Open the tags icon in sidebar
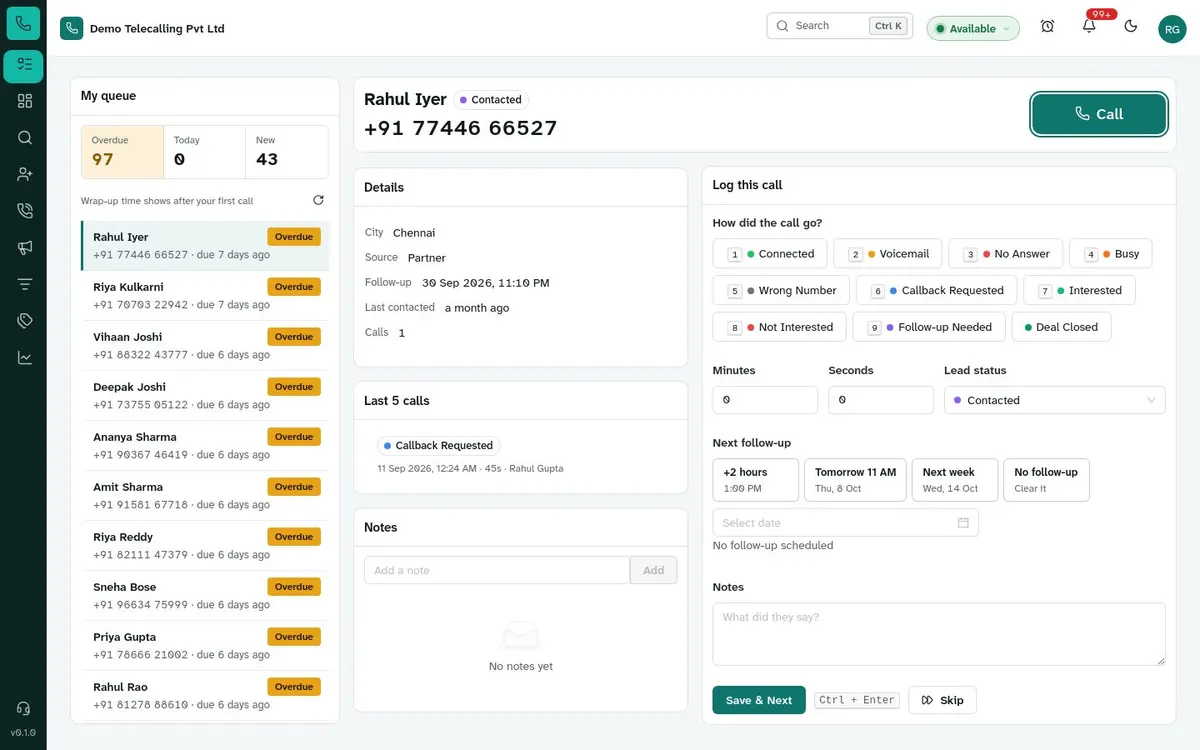Screen dimensions: 1200x750 tap(24, 320)
